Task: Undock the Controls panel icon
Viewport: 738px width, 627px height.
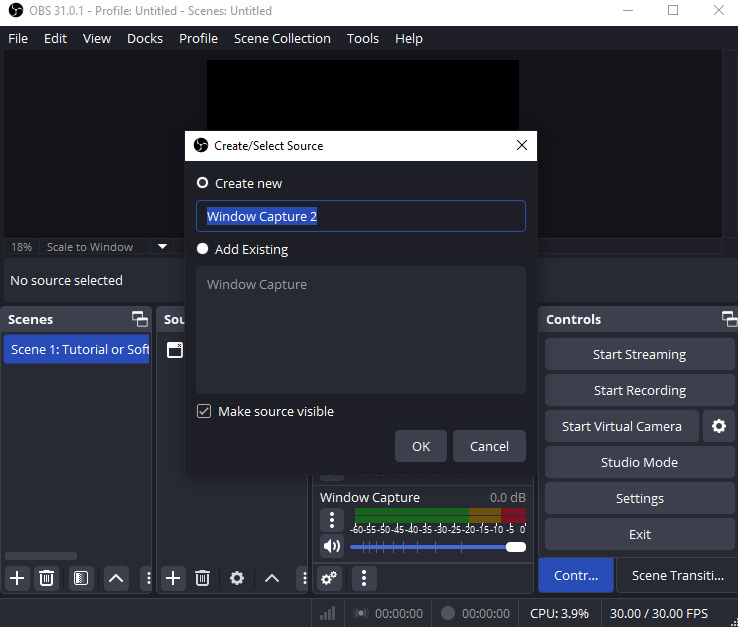Action: 729,319
